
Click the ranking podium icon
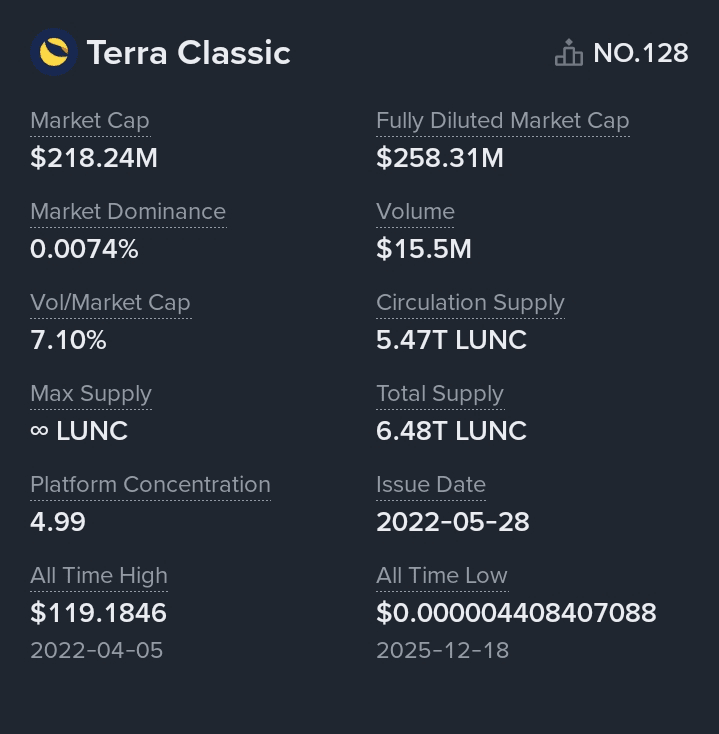click(x=568, y=53)
